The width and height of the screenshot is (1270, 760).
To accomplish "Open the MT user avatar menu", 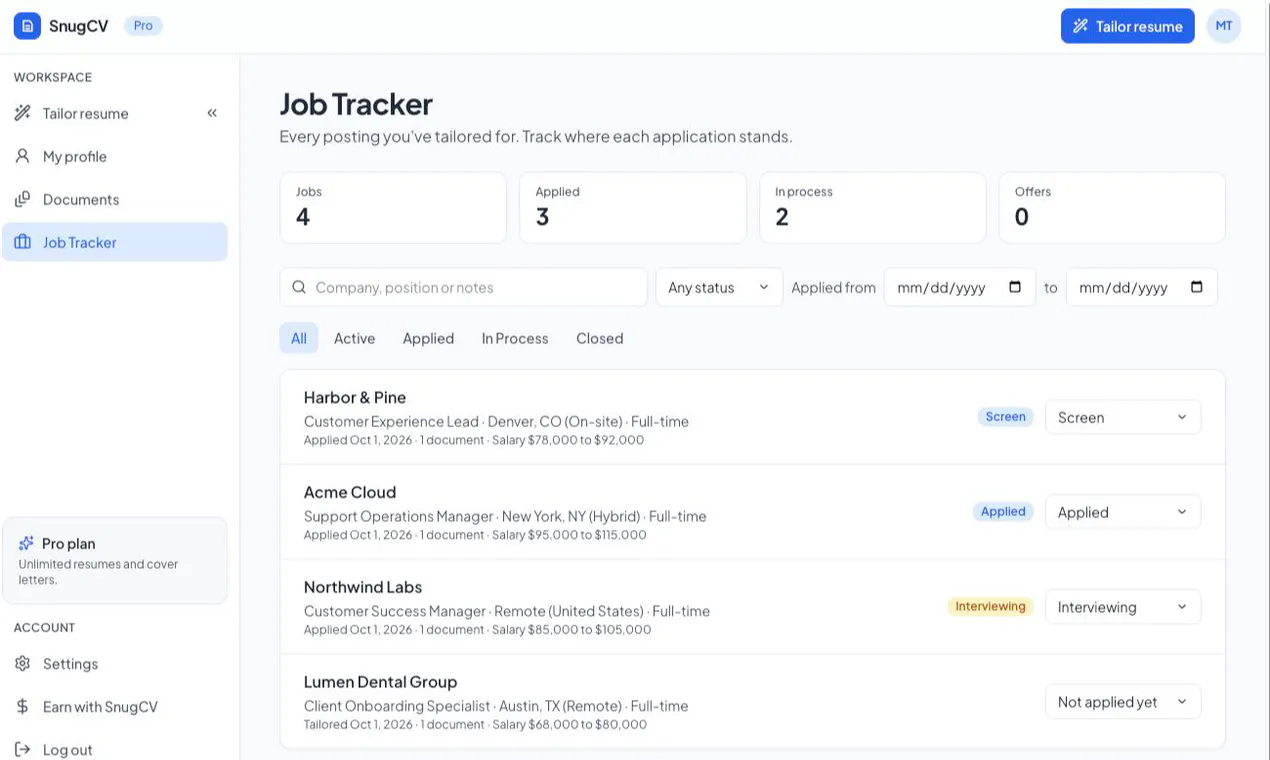I will [1224, 26].
